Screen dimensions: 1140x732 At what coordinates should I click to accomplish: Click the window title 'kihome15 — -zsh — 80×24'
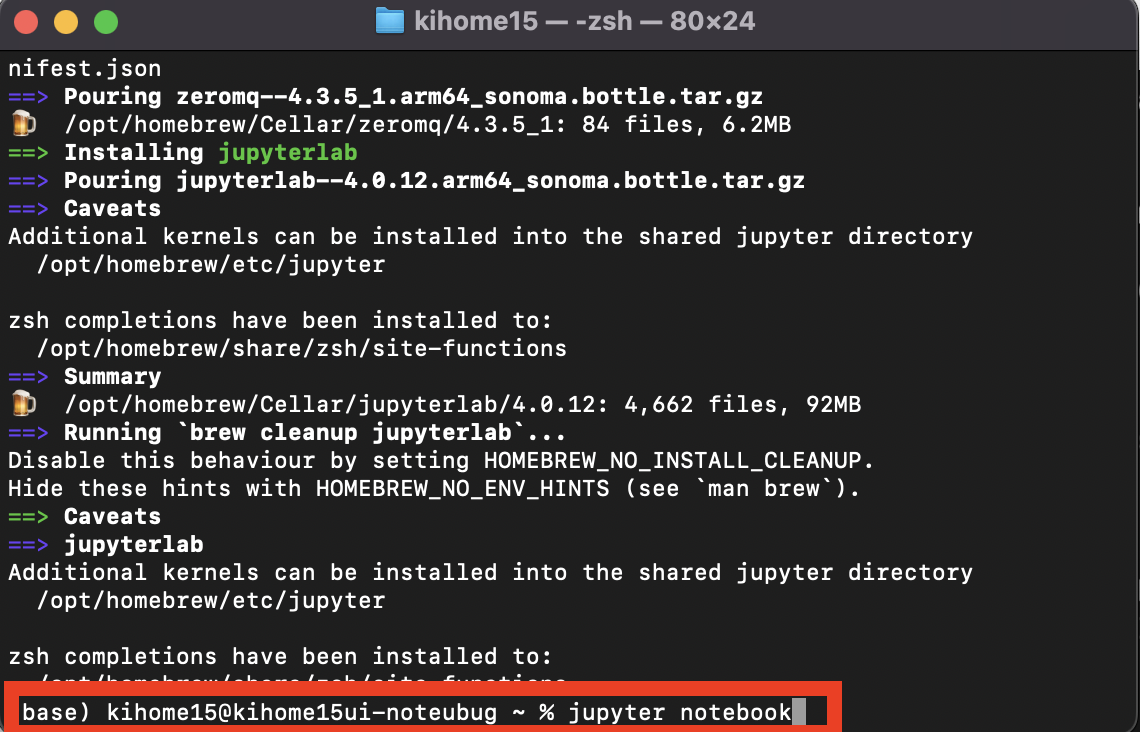coord(585,21)
